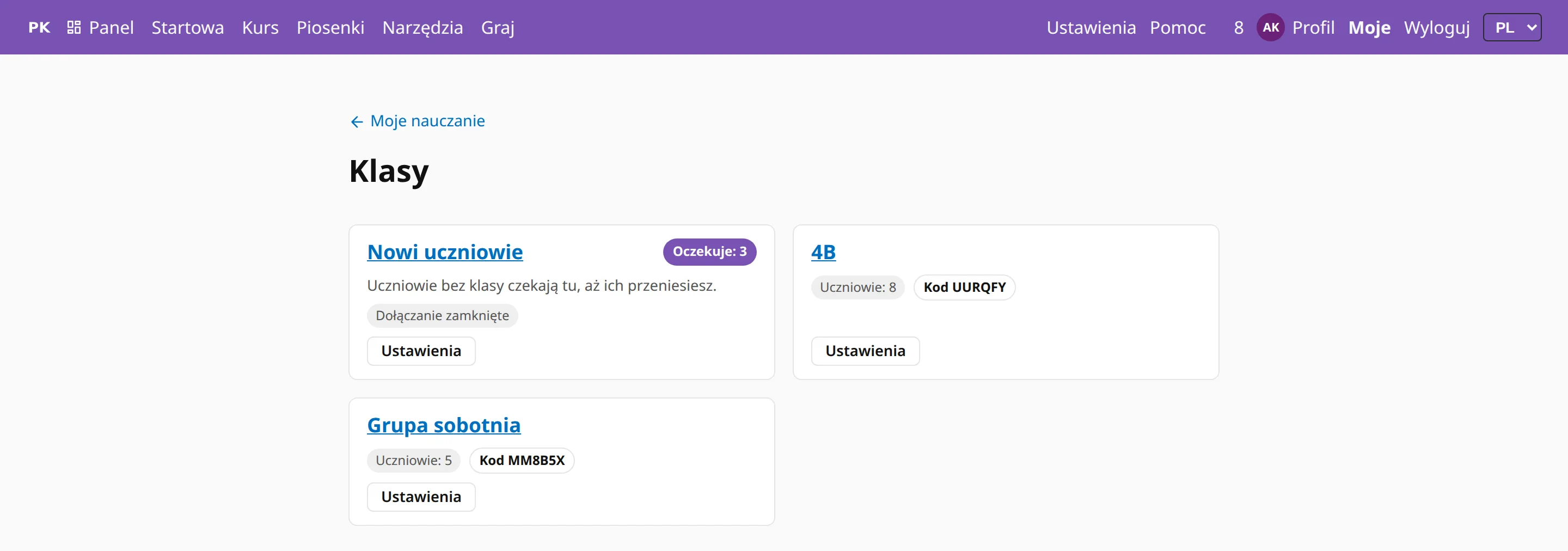The width and height of the screenshot is (1568, 551).
Task: Open Ustawienia for Grupa sobotnia
Action: (421, 497)
